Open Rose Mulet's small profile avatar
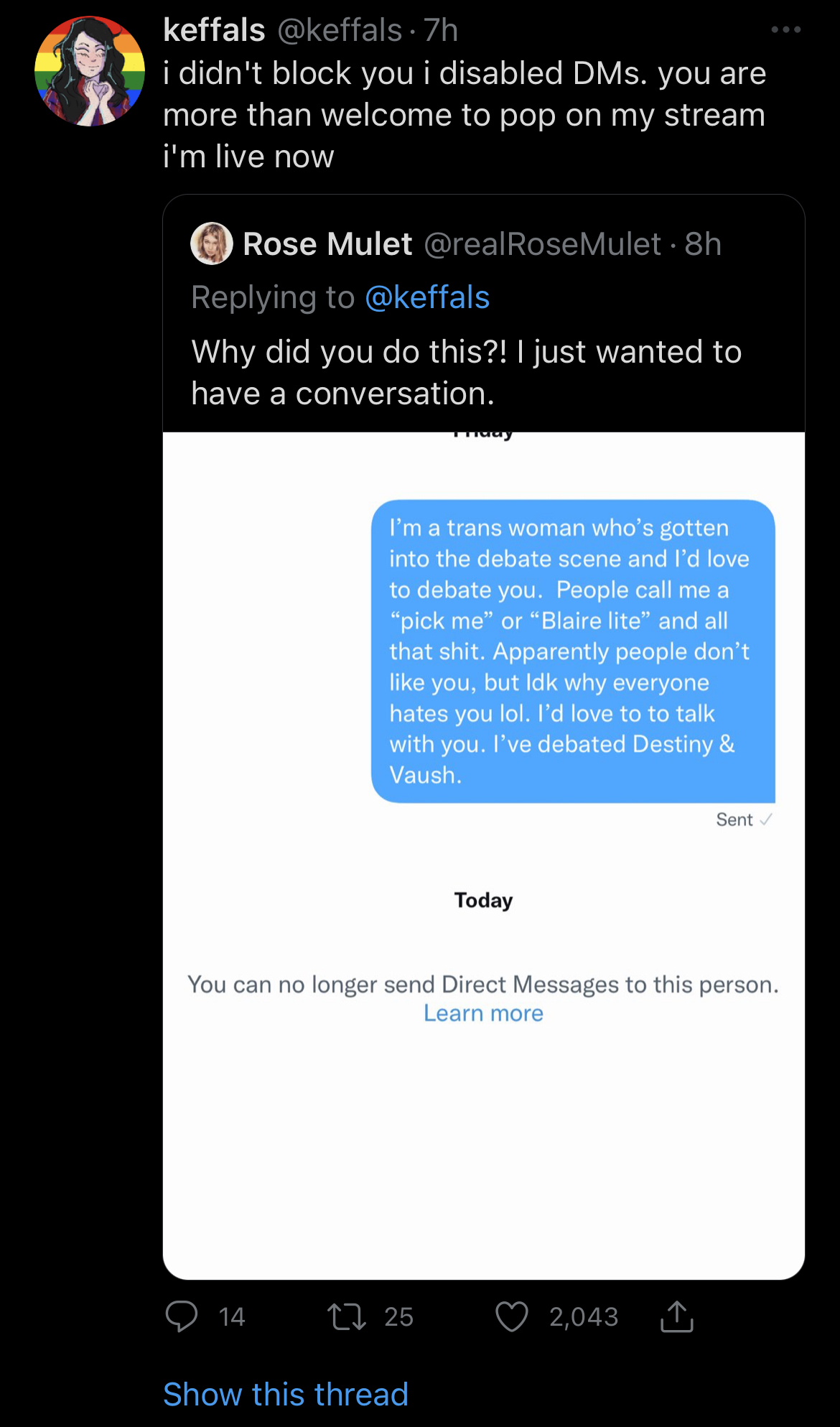840x1427 pixels. coord(212,243)
